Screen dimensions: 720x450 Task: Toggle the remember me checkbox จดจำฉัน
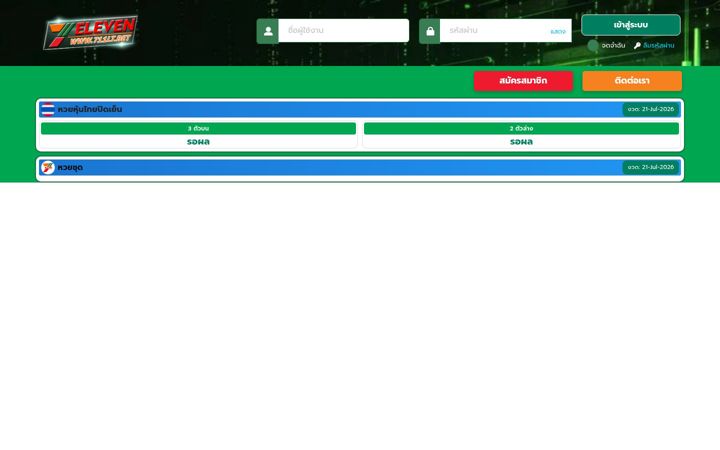[x=593, y=45]
